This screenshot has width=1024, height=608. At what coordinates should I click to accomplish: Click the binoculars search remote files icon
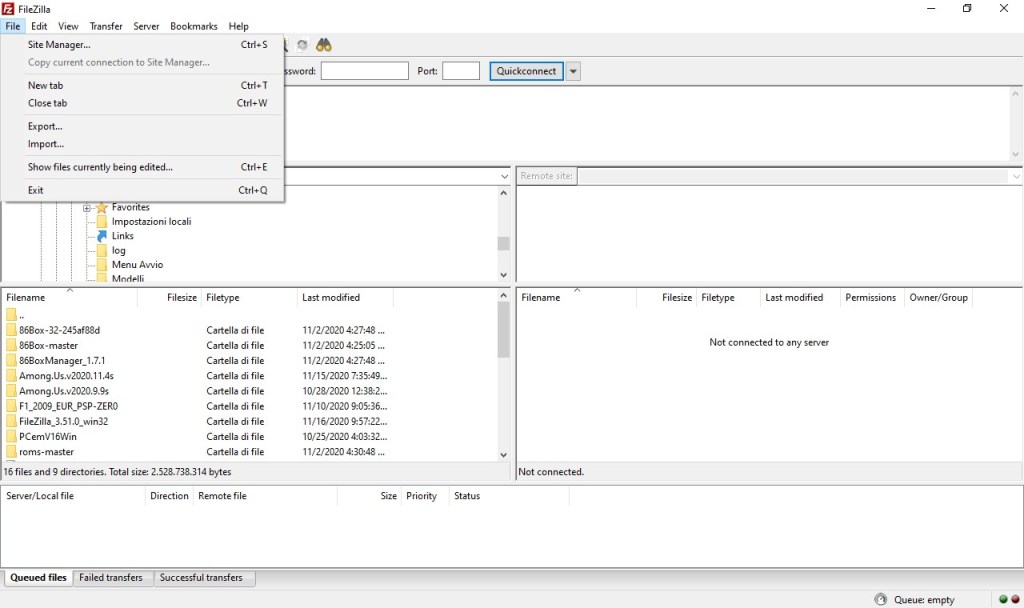click(x=324, y=45)
